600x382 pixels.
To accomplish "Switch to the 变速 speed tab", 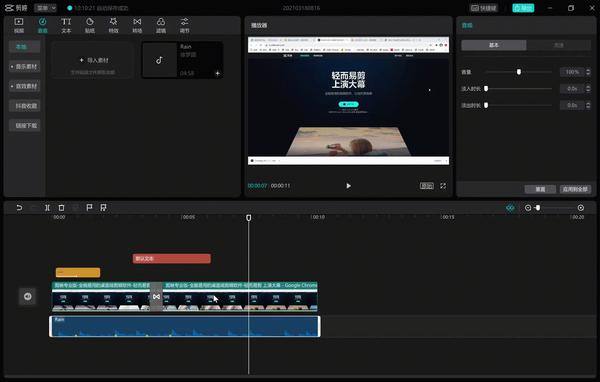I will 559,45.
